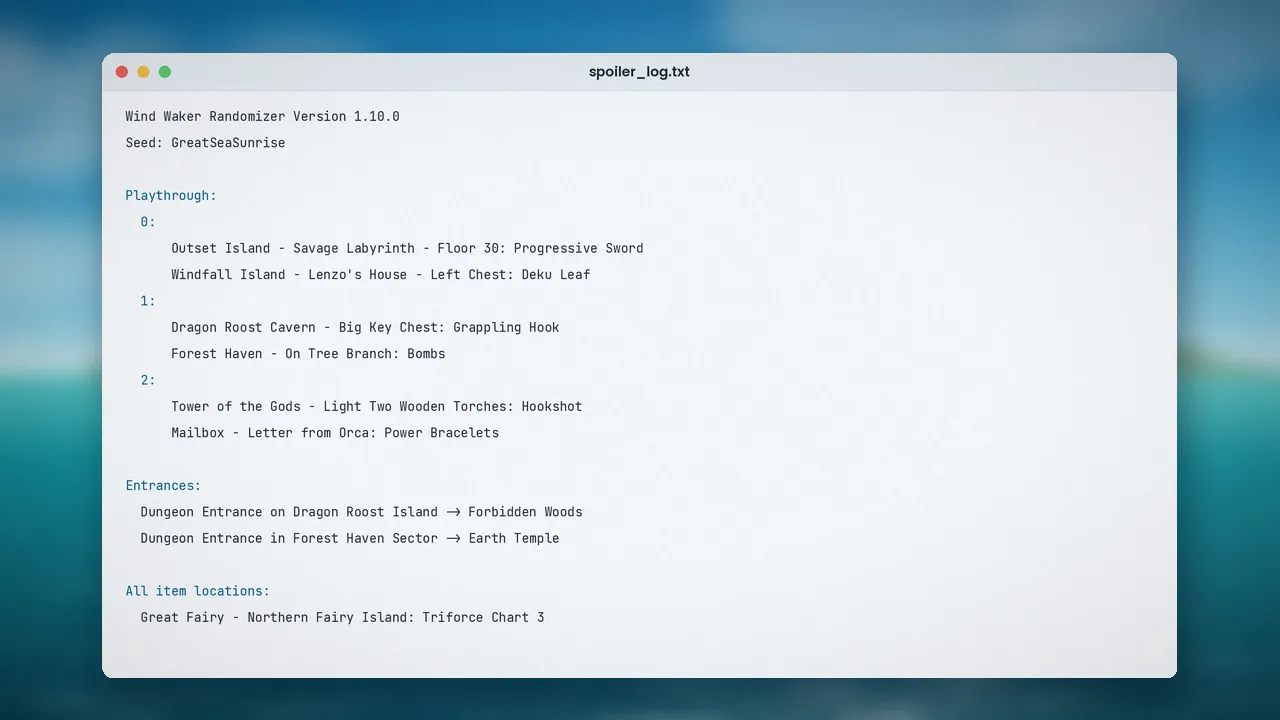Click the sphere 1: label
This screenshot has width=1280, height=720.
[x=148, y=301]
